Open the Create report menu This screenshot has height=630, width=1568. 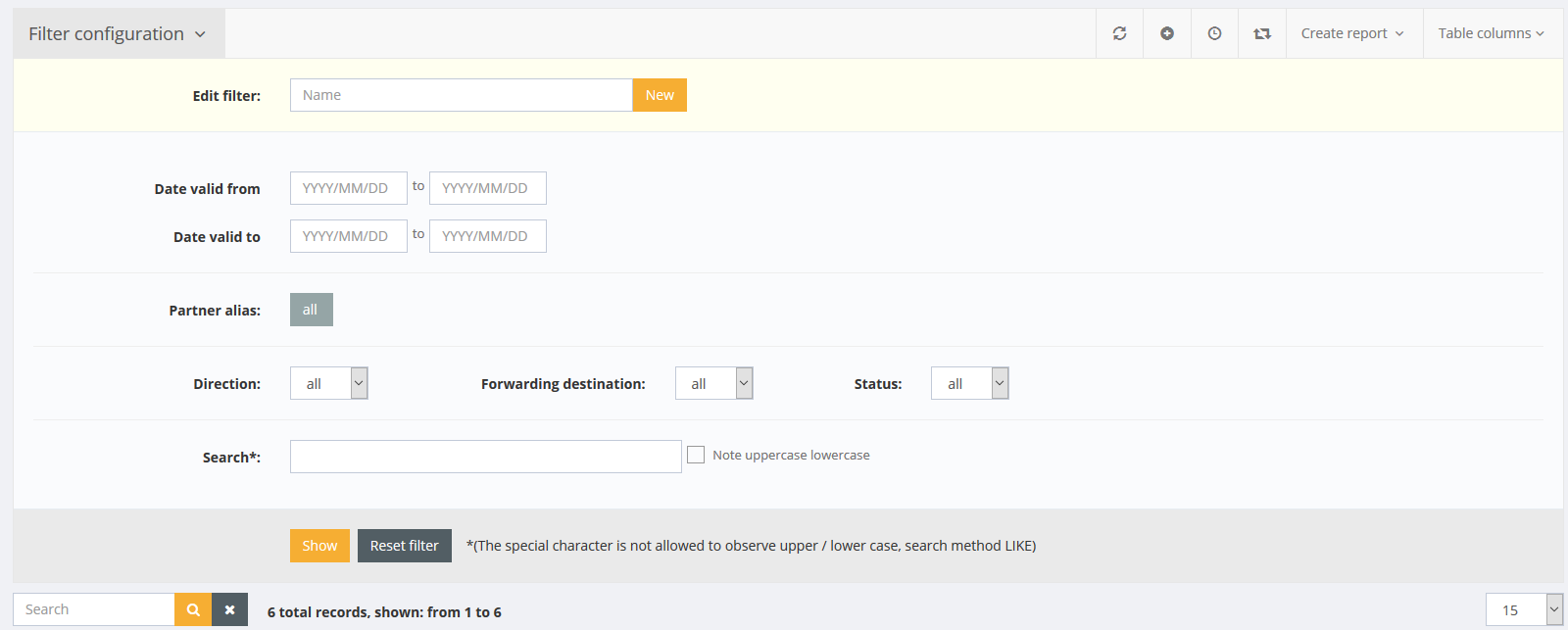coord(1352,33)
